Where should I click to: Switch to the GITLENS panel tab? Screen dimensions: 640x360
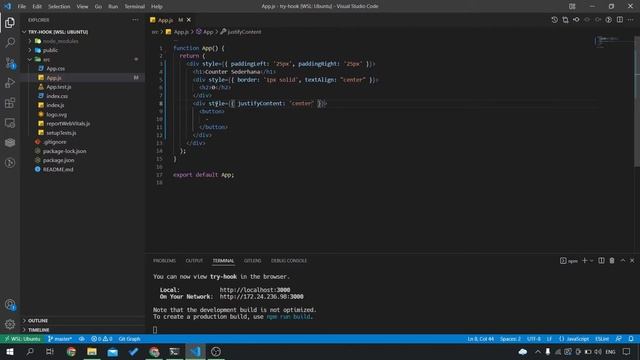coord(253,260)
